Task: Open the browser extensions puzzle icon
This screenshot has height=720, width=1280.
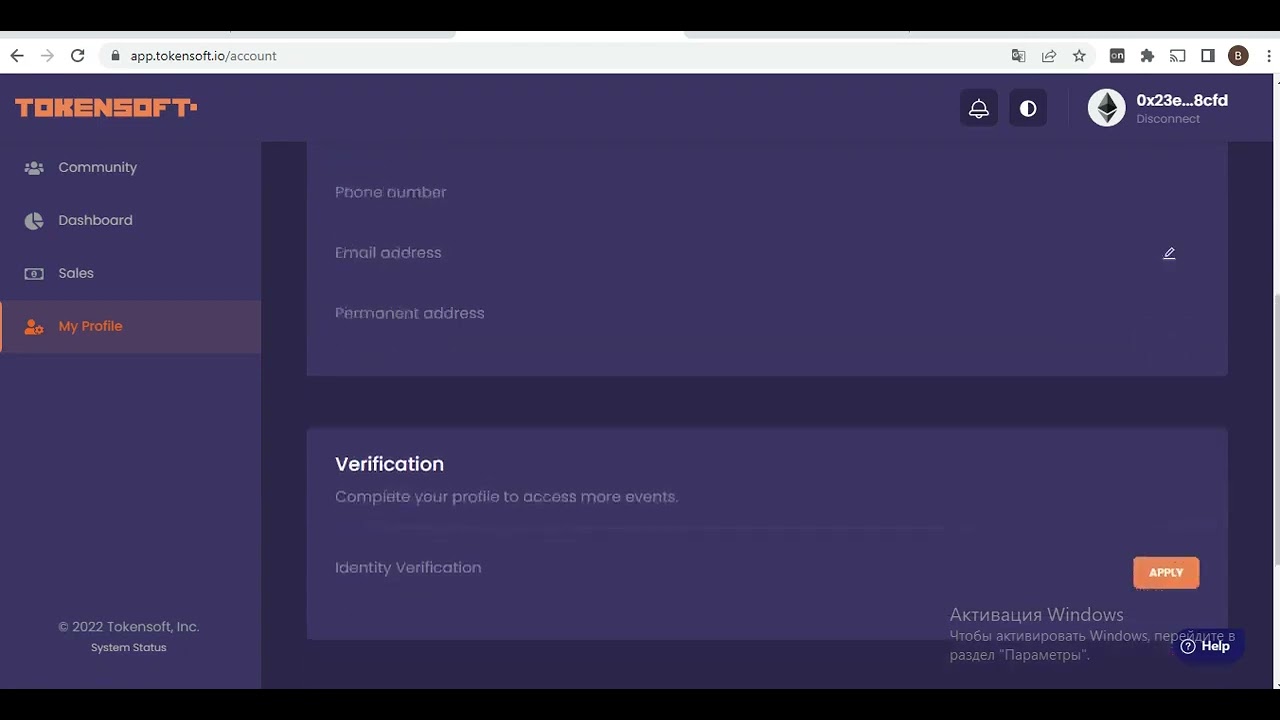Action: [1147, 56]
